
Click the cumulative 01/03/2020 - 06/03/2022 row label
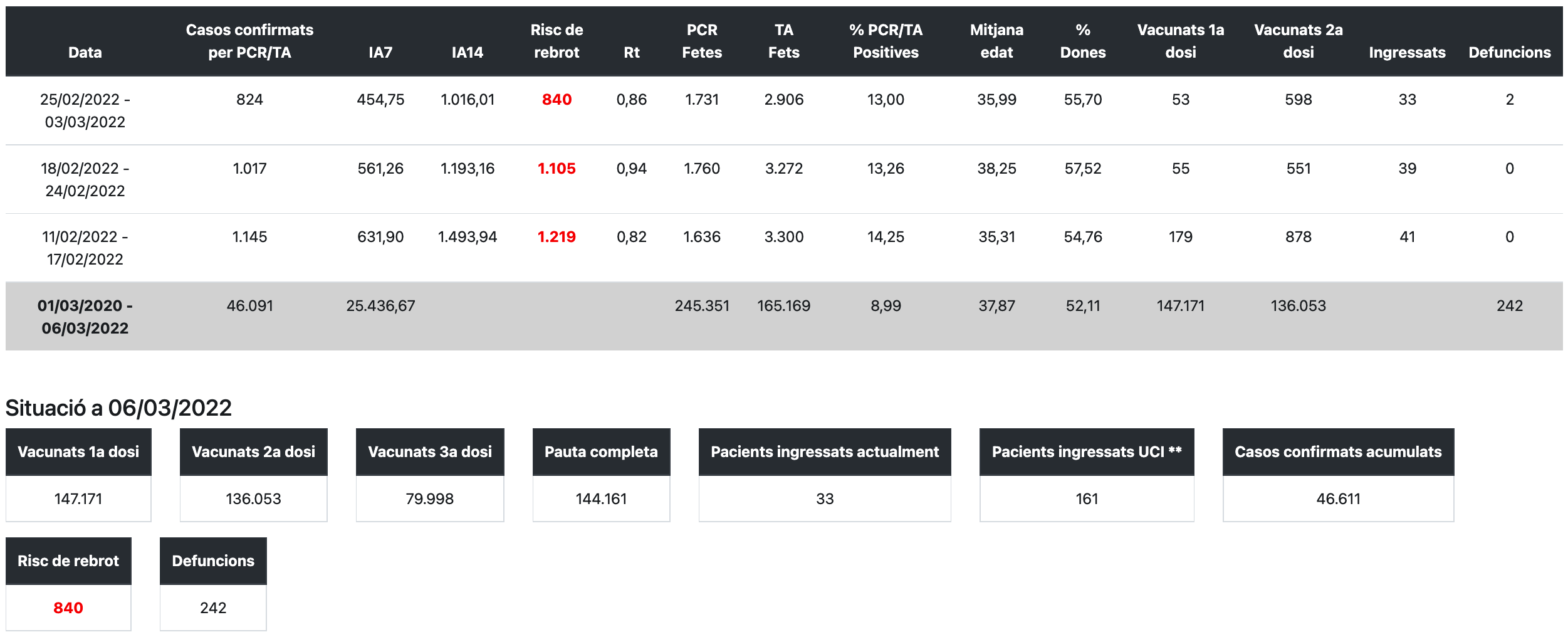85,317
